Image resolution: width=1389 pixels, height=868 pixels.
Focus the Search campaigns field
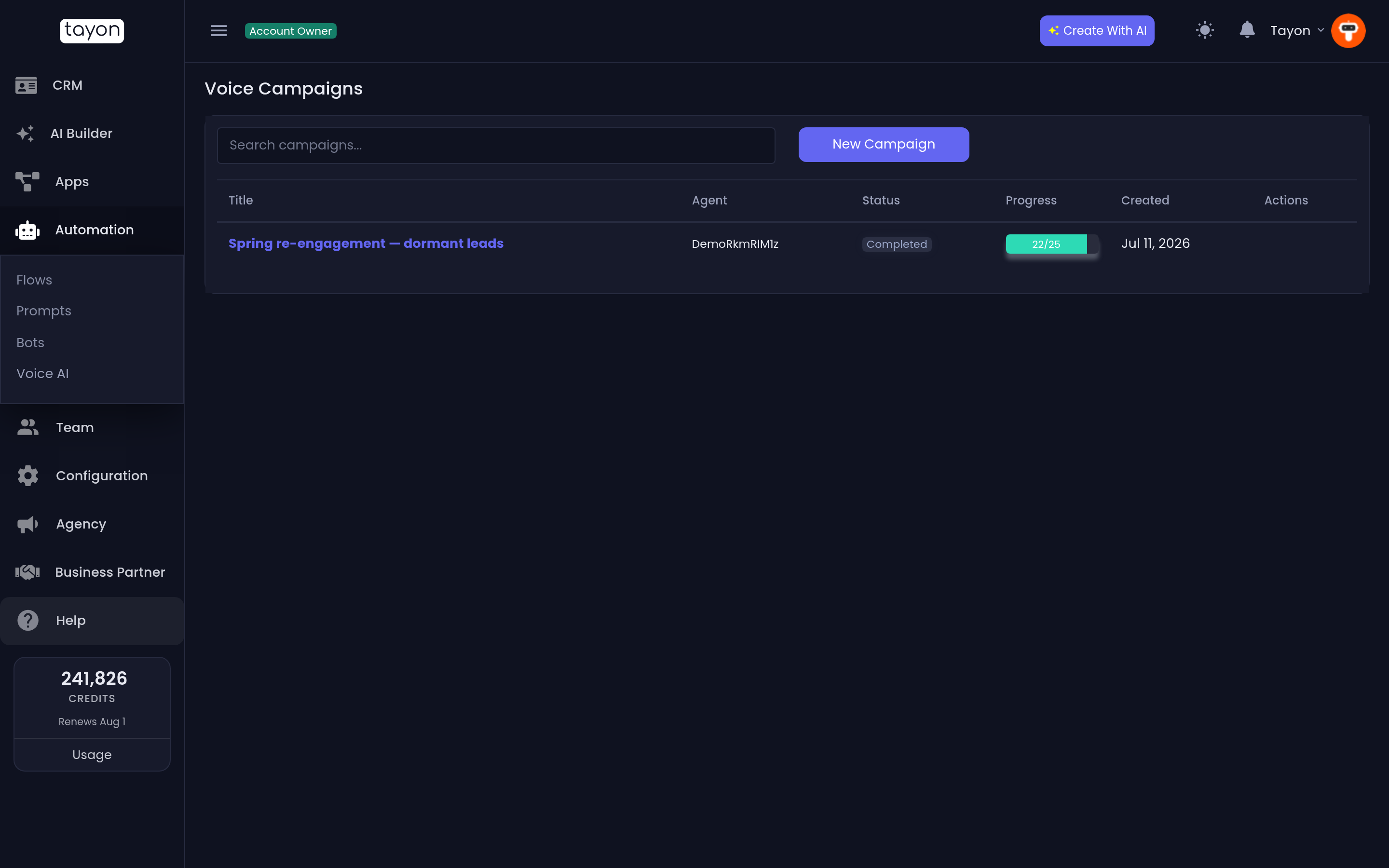click(x=496, y=145)
